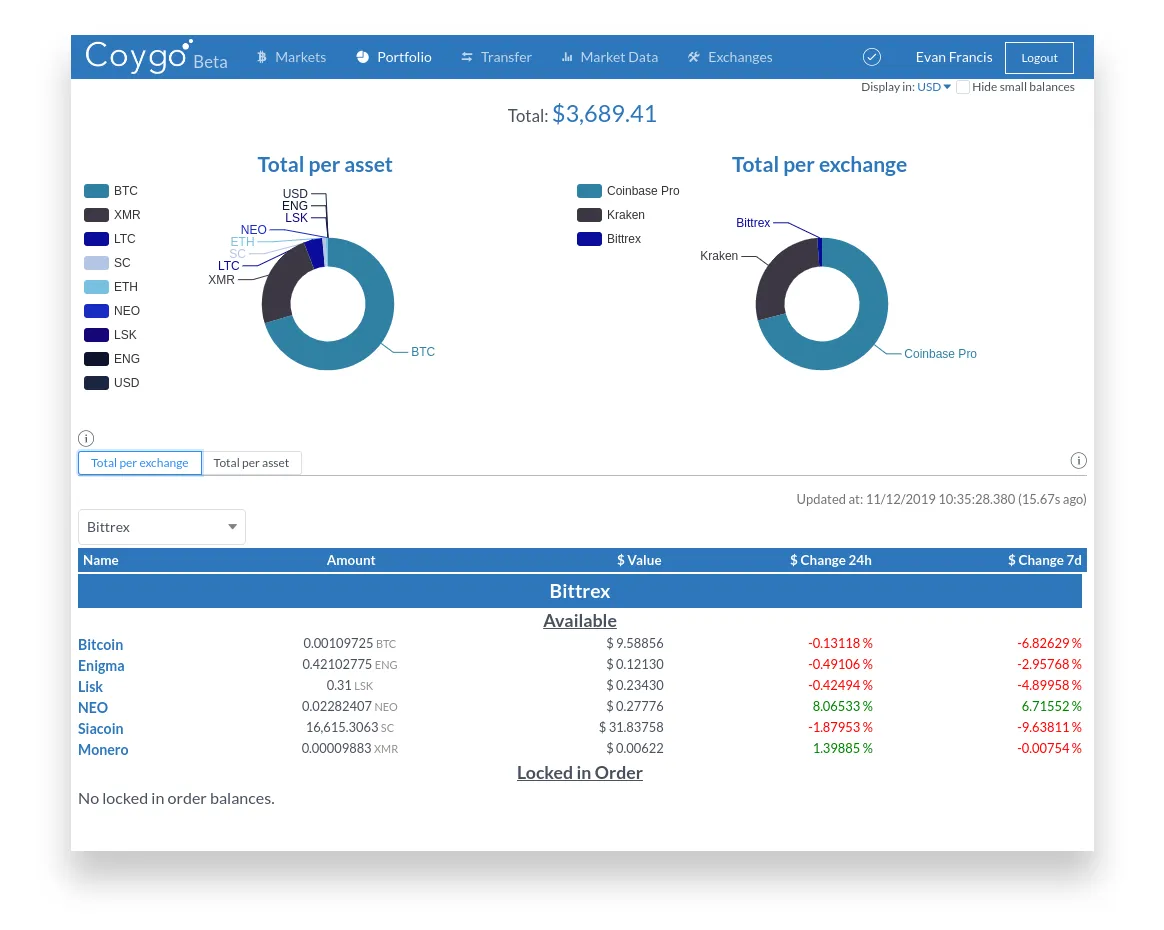Click the $ Change 24h column header
The height and width of the screenshot is (930, 1164).
tap(831, 560)
